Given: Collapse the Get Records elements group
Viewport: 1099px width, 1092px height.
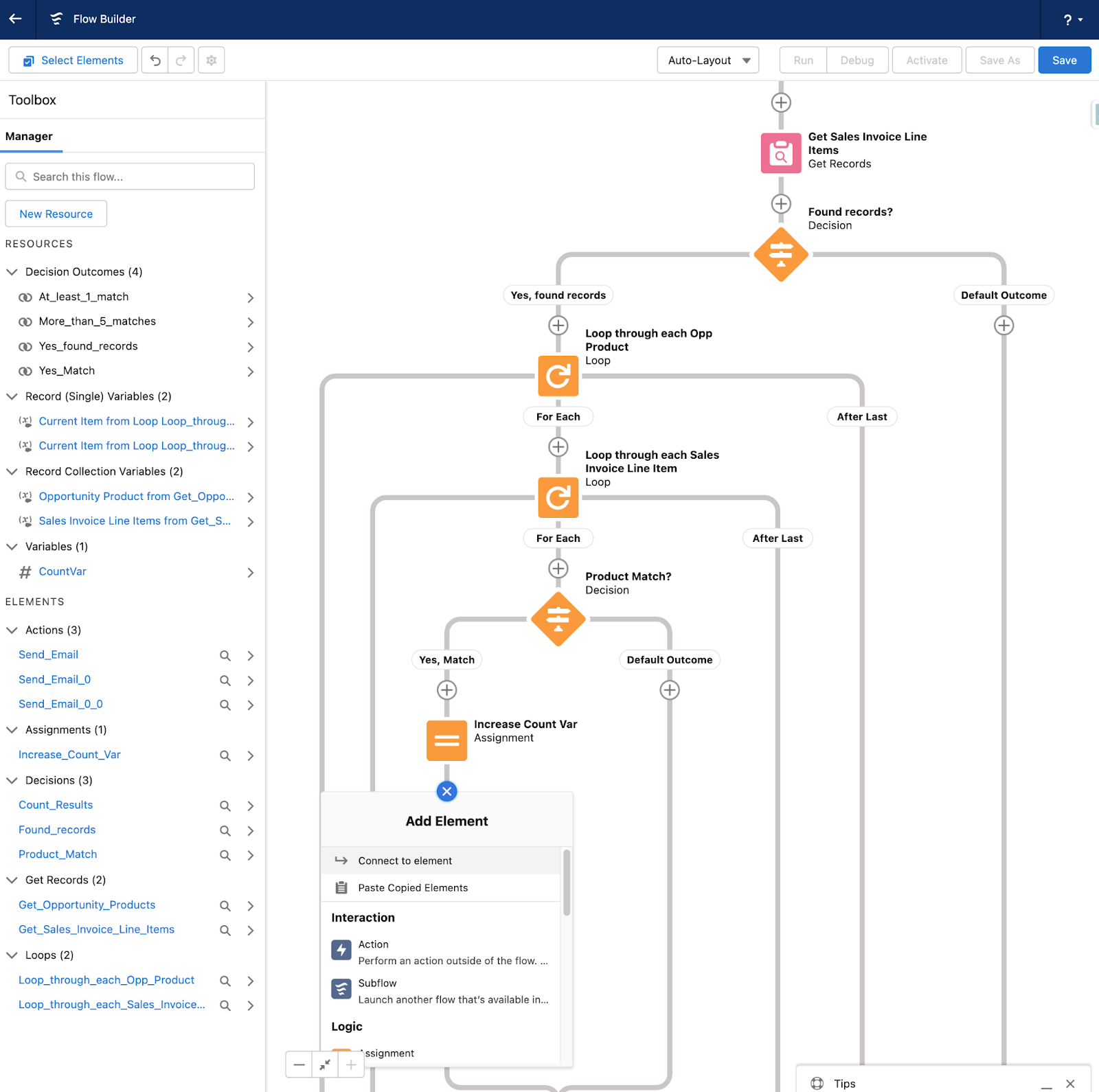Looking at the screenshot, I should point(12,880).
